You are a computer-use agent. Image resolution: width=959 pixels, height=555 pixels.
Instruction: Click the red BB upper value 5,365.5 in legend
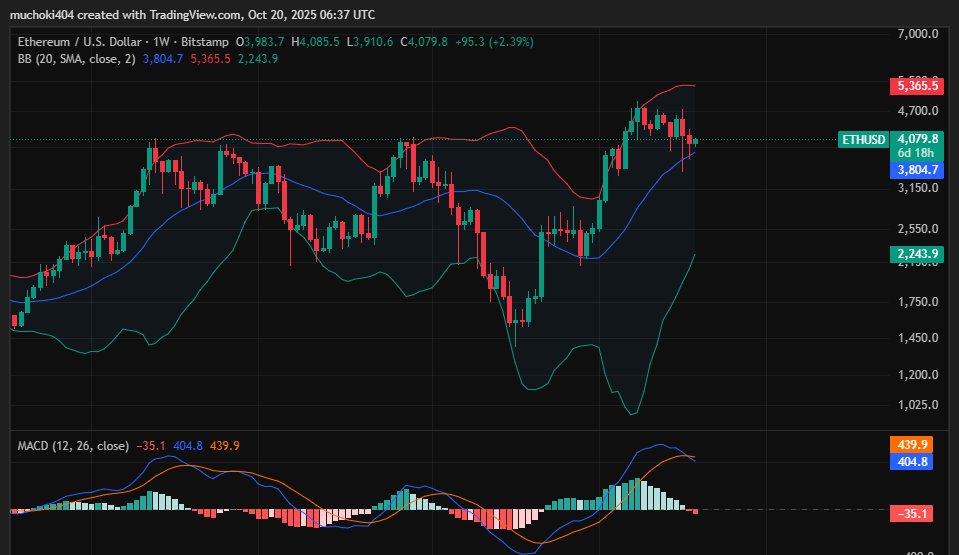(210, 59)
